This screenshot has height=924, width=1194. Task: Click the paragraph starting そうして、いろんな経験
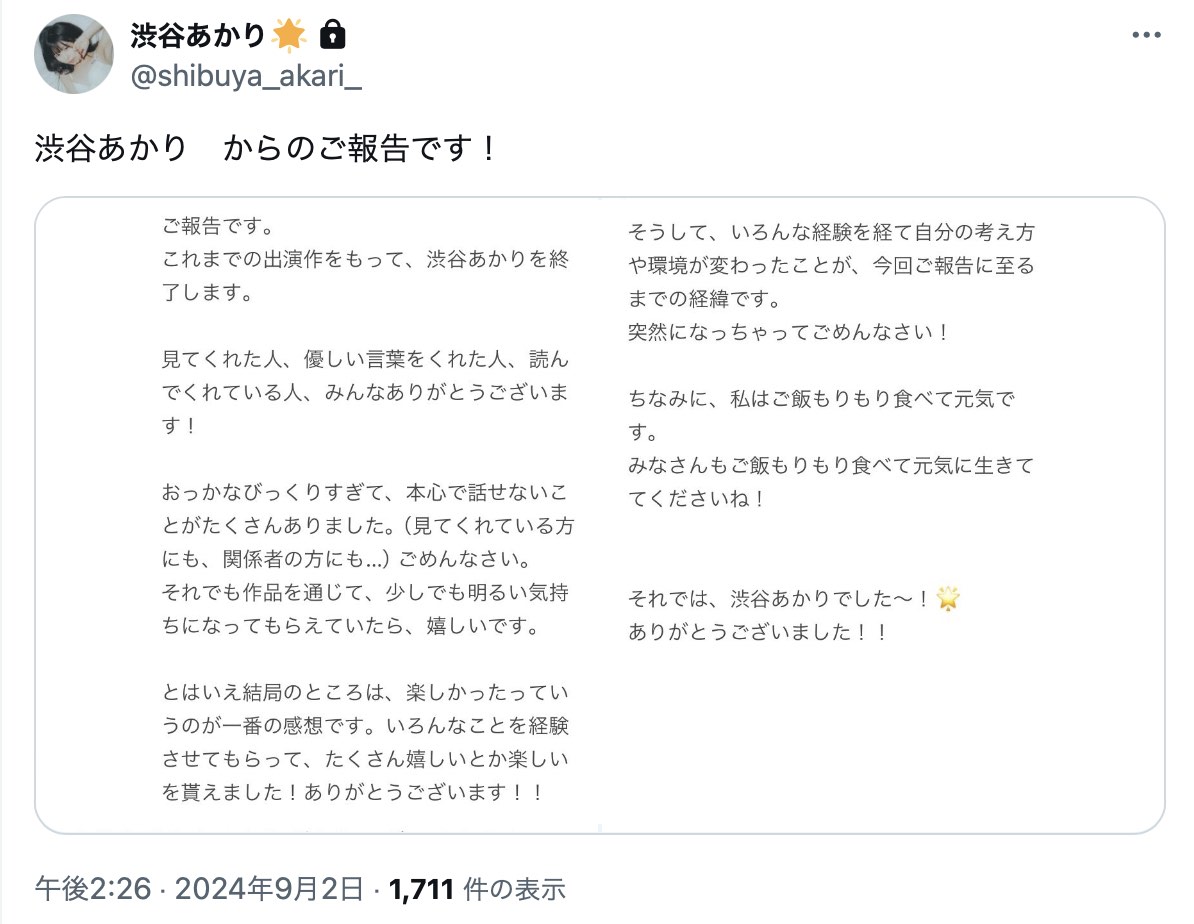click(831, 265)
